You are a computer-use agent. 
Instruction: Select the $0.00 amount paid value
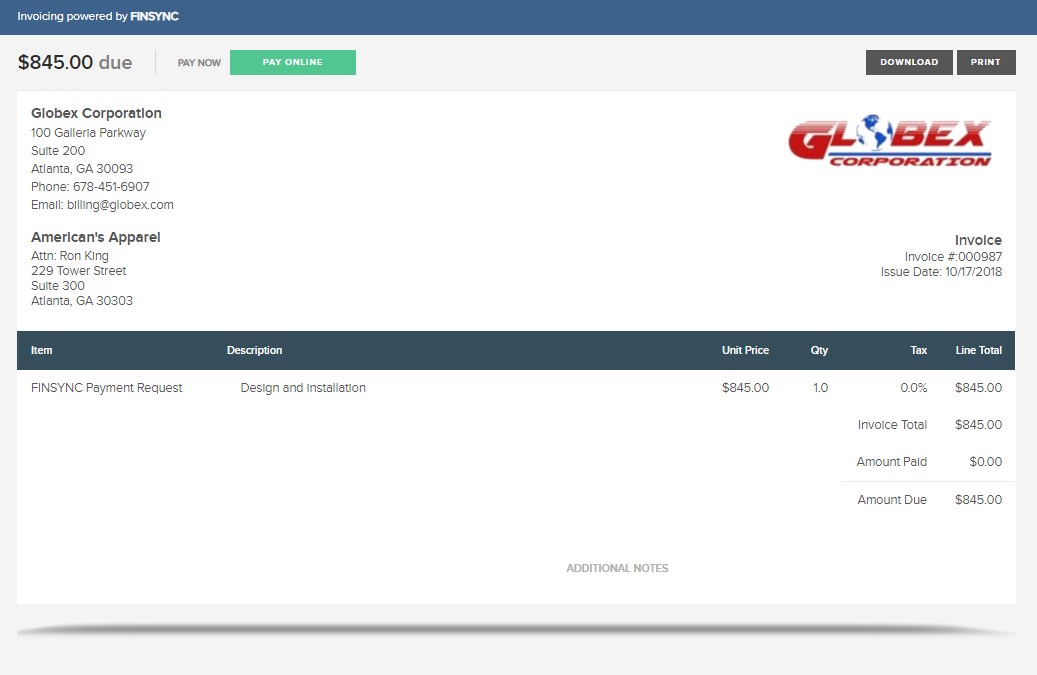pos(985,462)
